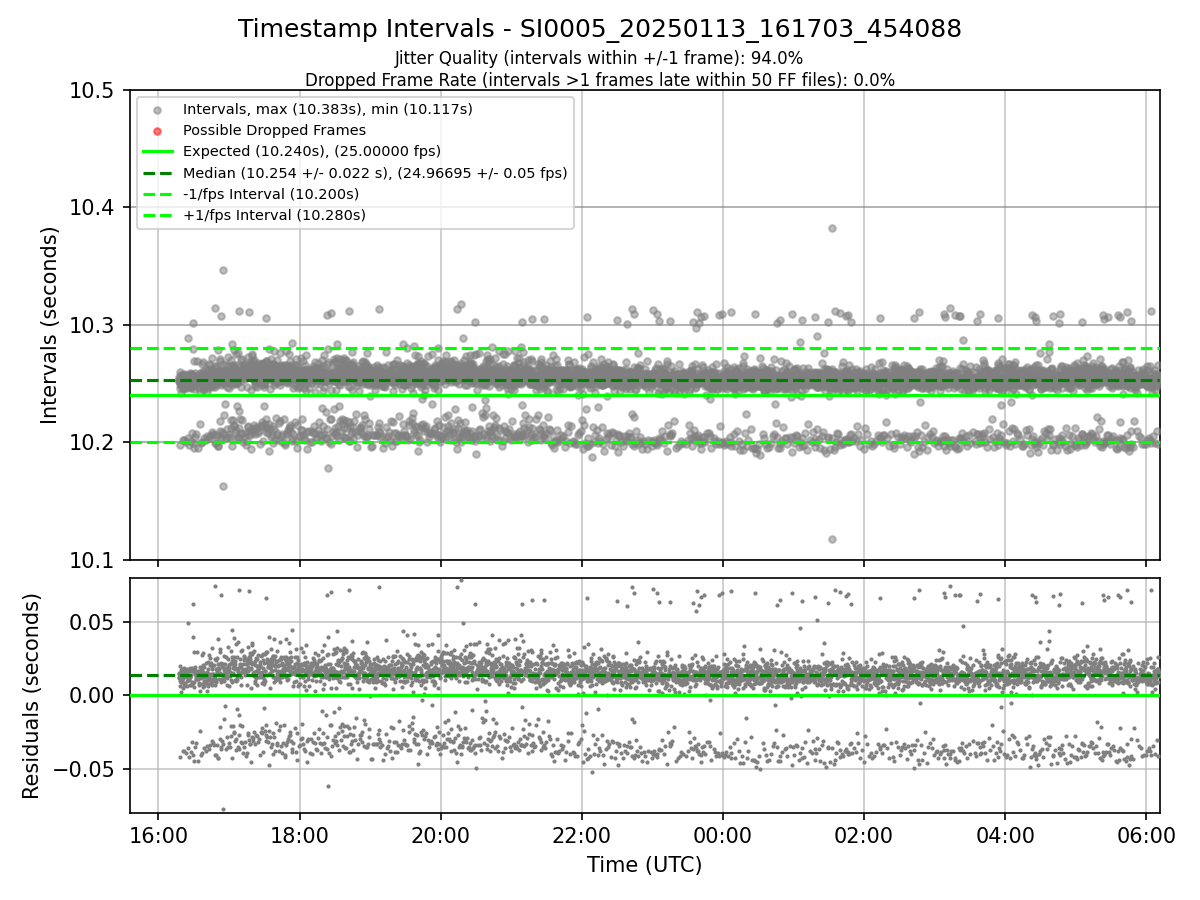Click the red dropped frames marker in legend
The image size is (1200, 900).
(157, 131)
